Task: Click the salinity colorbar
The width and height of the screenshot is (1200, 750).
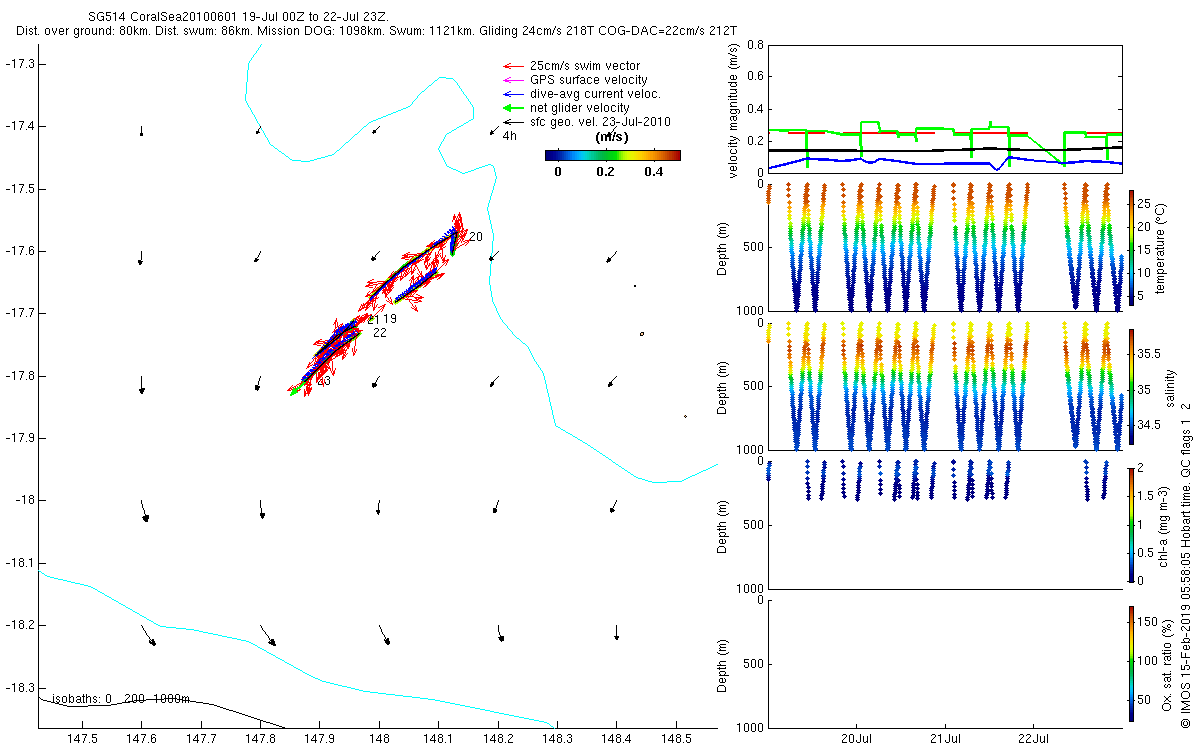Action: tap(1131, 387)
